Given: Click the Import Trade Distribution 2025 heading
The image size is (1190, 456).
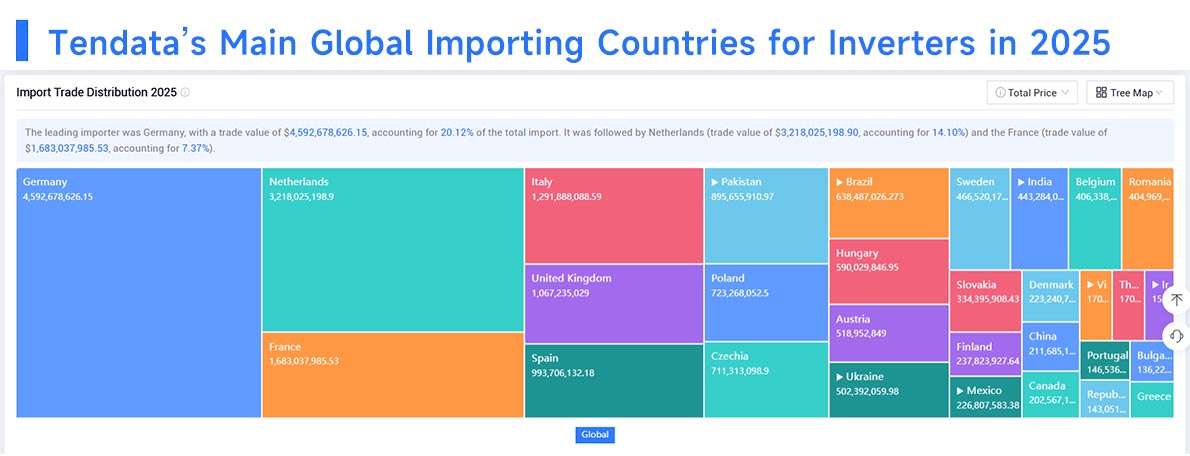Looking at the screenshot, I should click(x=96, y=93).
